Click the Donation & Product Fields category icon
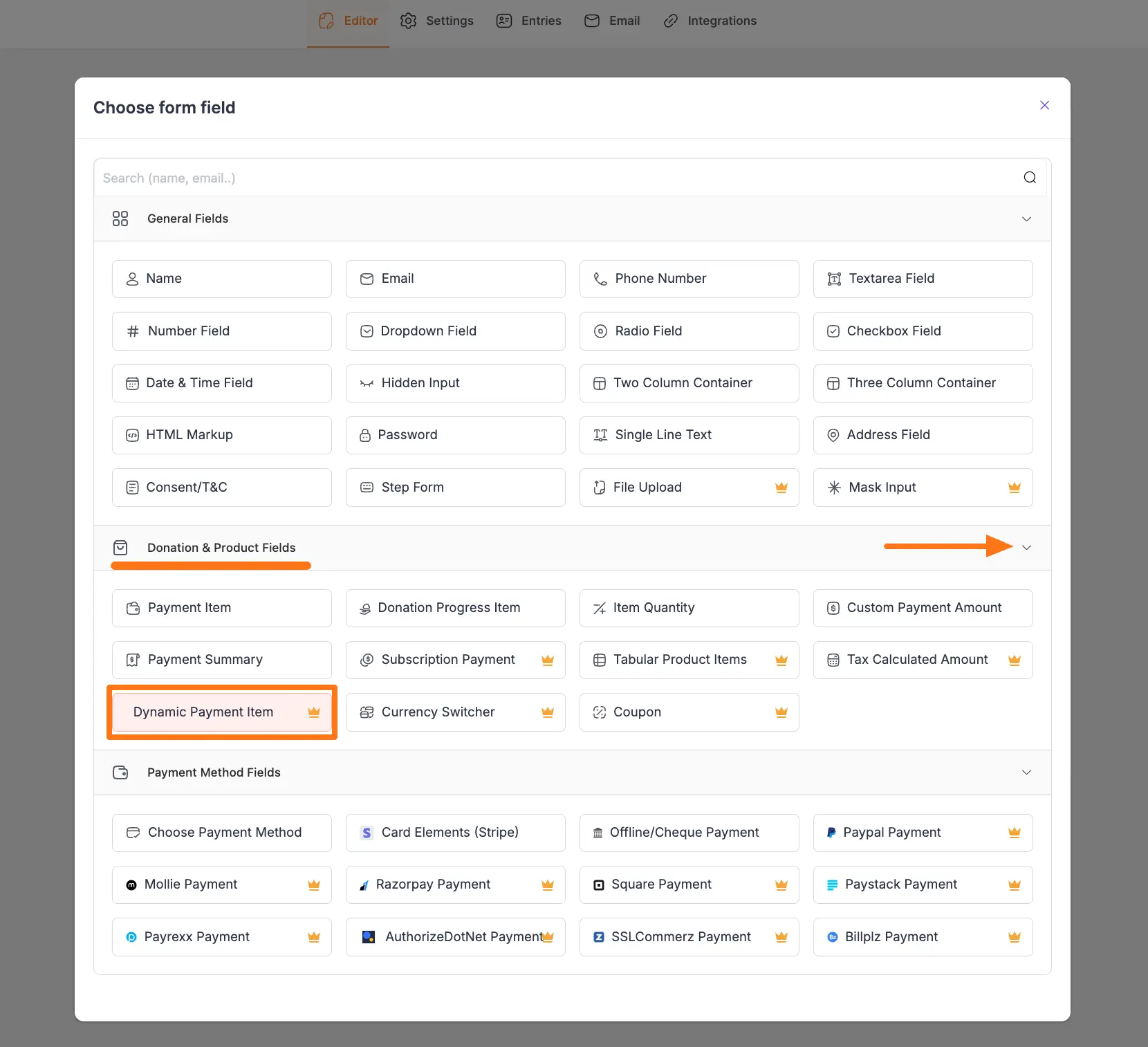 tap(121, 548)
